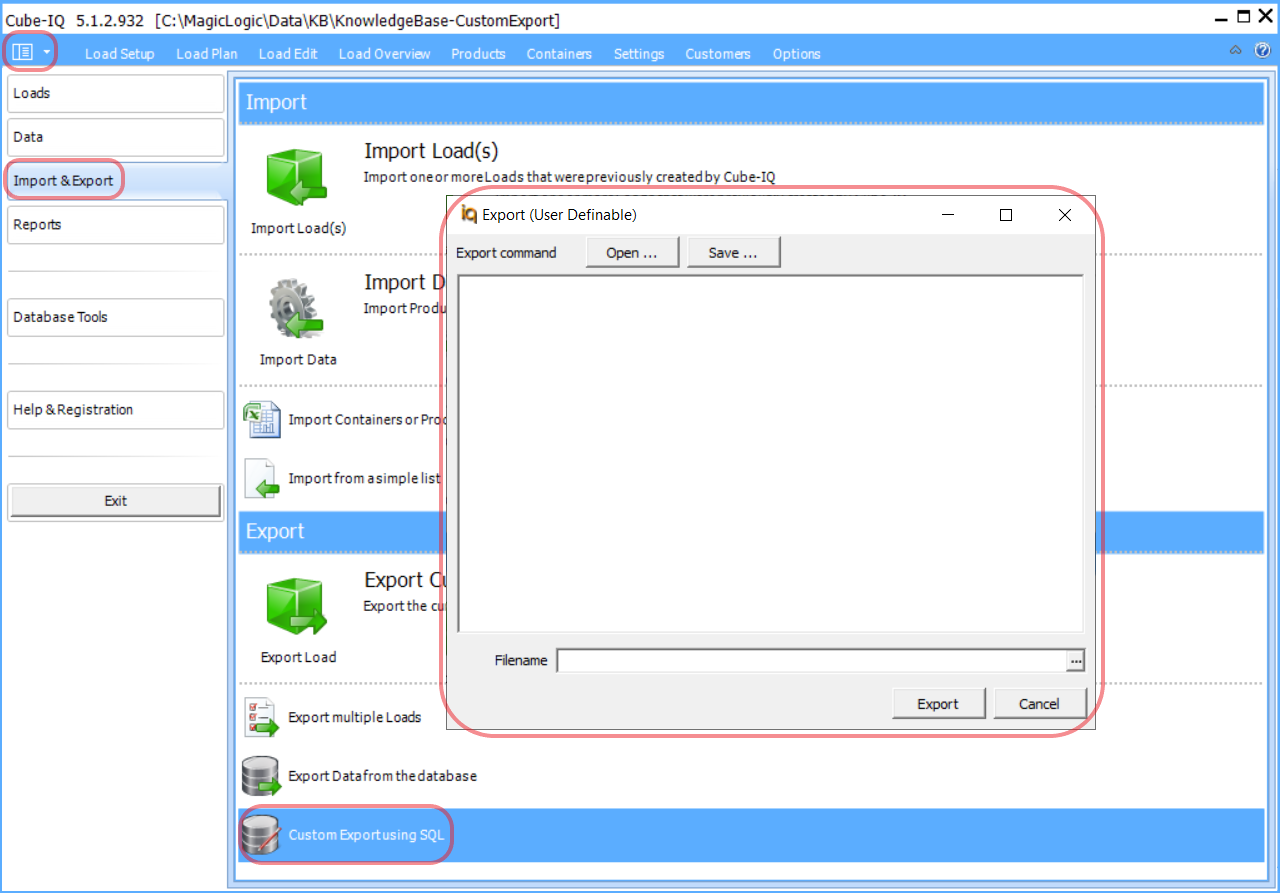Open the Options menu
The image size is (1280, 893).
pyautogui.click(x=796, y=54)
